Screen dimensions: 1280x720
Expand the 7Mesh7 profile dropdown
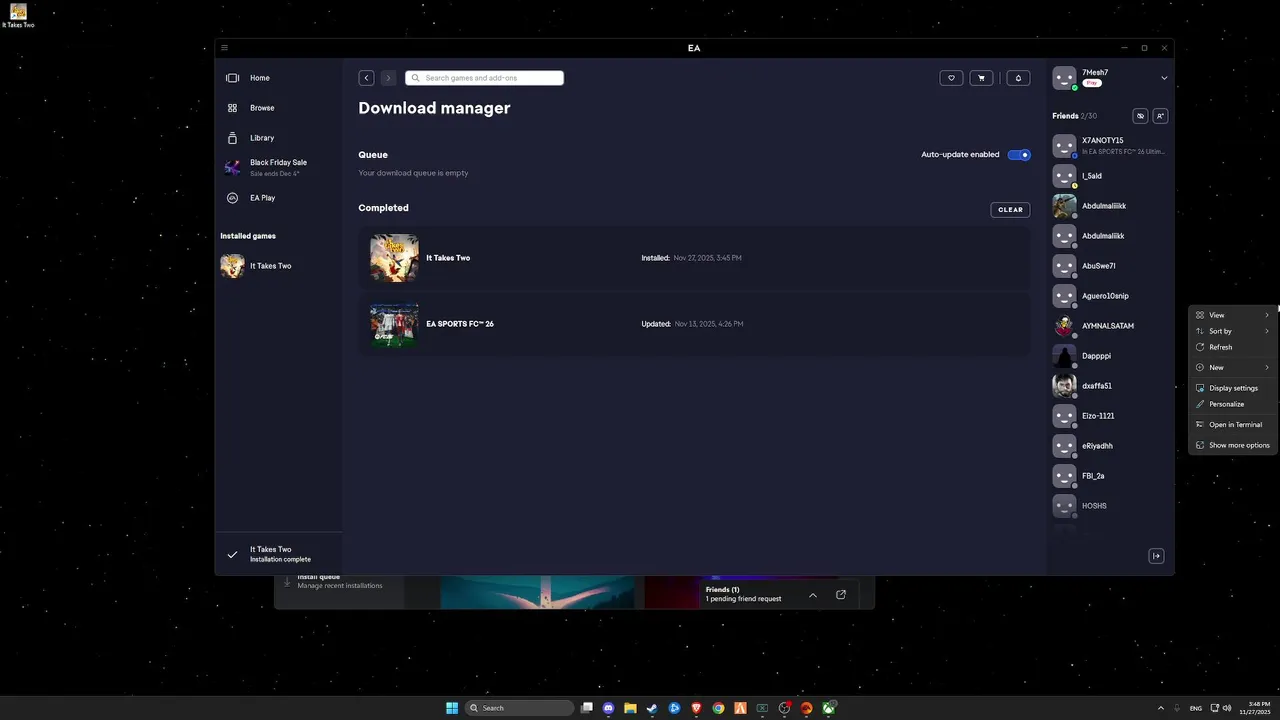point(1164,78)
